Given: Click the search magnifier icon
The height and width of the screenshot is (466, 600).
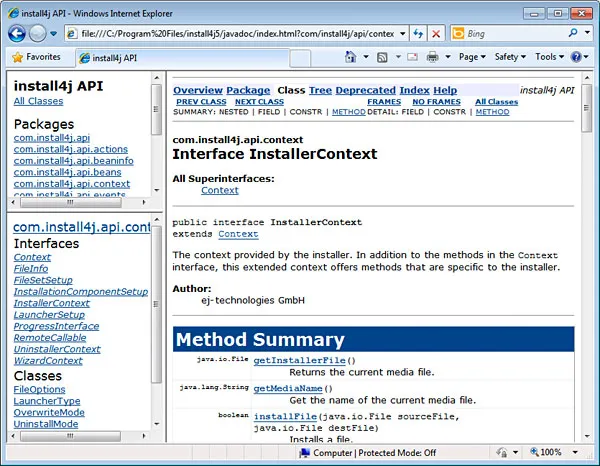Looking at the screenshot, I should pos(573,33).
